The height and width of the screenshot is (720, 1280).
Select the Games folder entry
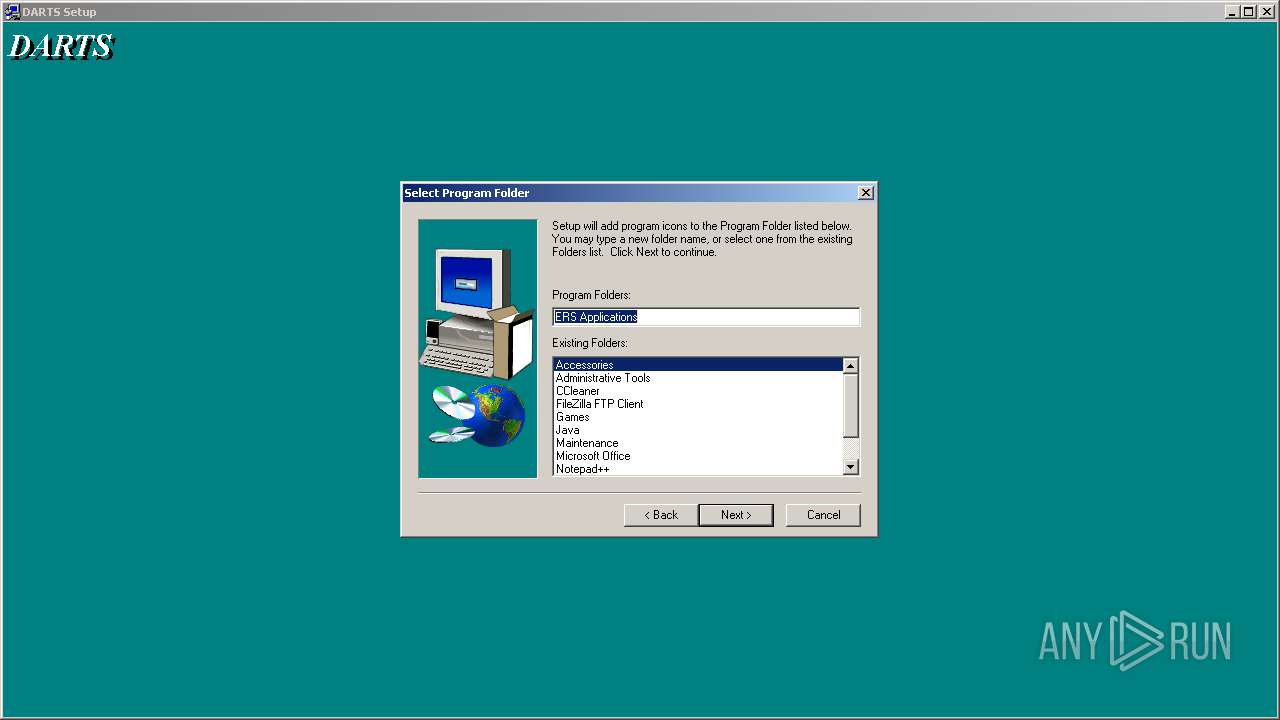698,417
